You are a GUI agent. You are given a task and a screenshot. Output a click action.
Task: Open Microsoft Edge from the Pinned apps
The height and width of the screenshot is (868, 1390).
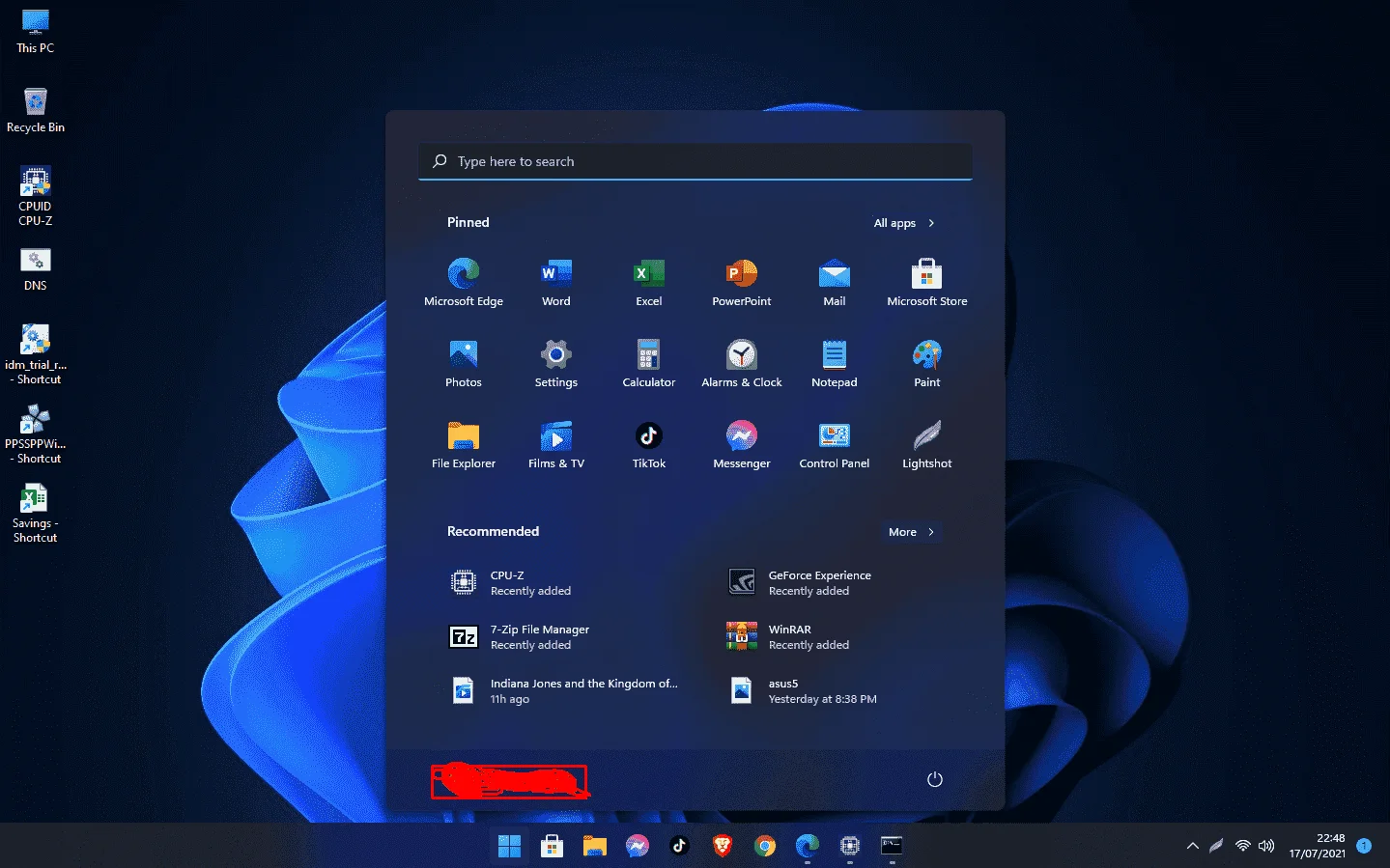click(464, 282)
